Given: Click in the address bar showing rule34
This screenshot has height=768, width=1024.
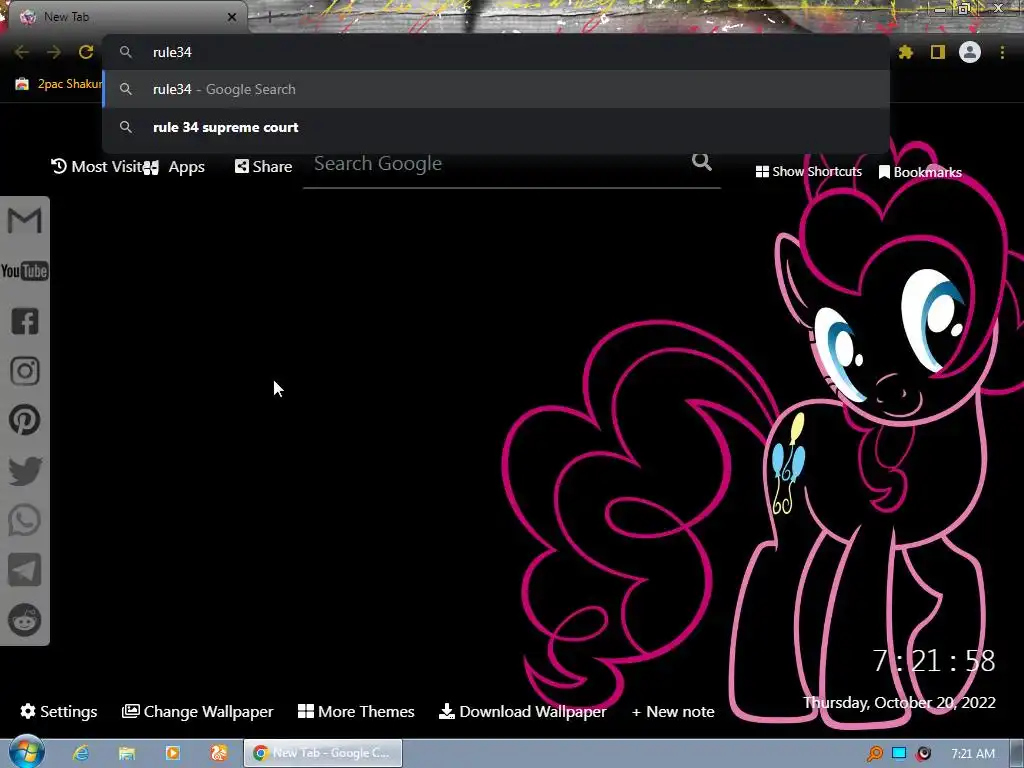Looking at the screenshot, I should point(496,52).
